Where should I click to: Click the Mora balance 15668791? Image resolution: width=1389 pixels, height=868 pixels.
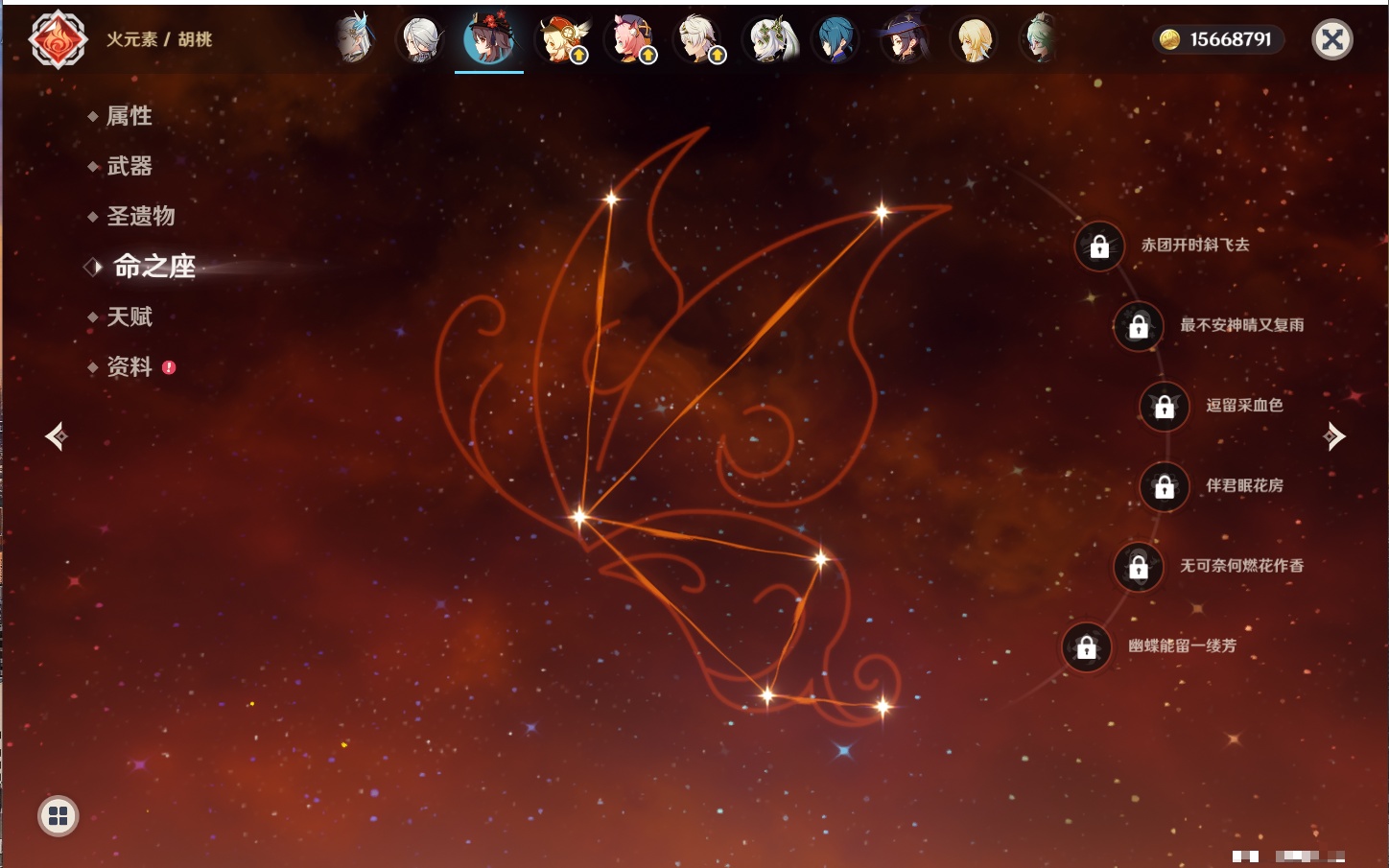[1231, 39]
